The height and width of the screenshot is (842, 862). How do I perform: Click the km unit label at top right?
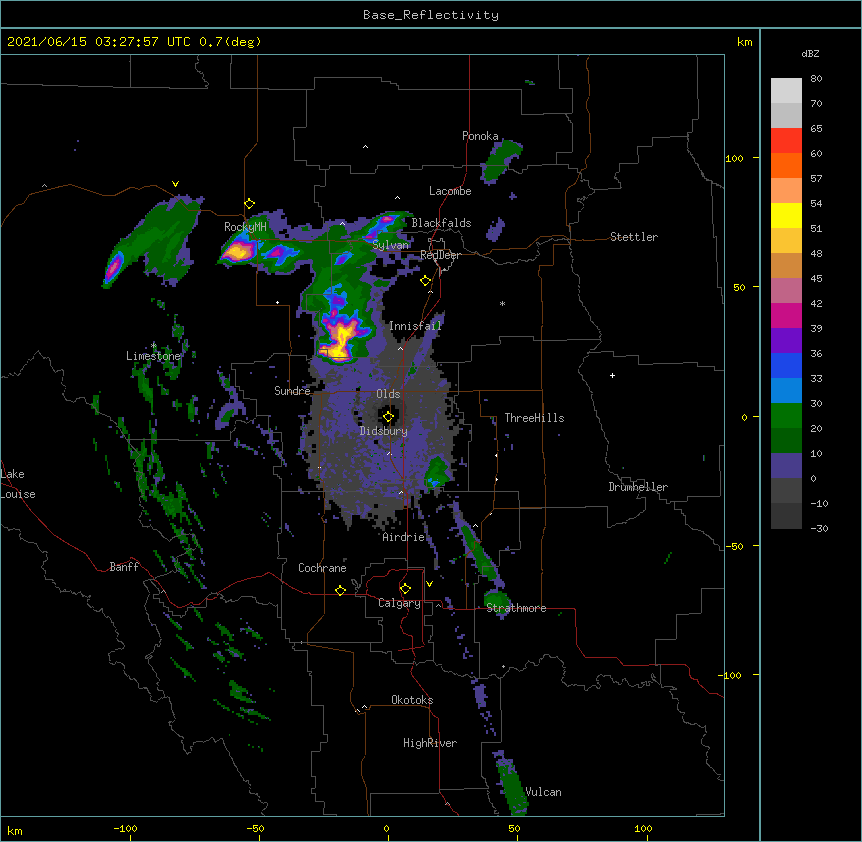745,42
